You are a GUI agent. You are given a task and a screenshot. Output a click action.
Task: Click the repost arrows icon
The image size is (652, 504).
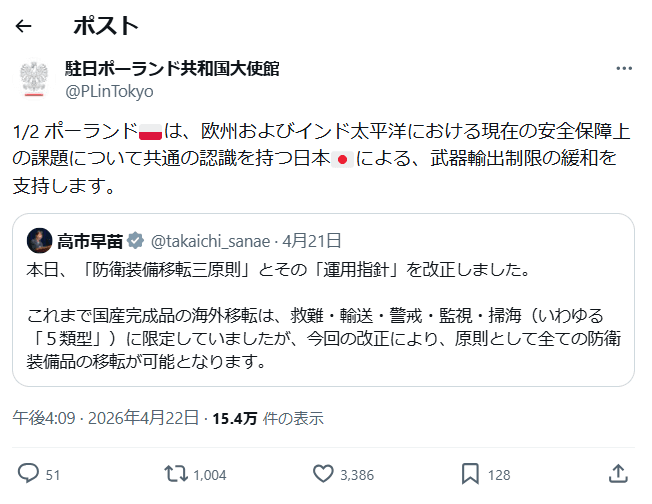pyautogui.click(x=176, y=473)
